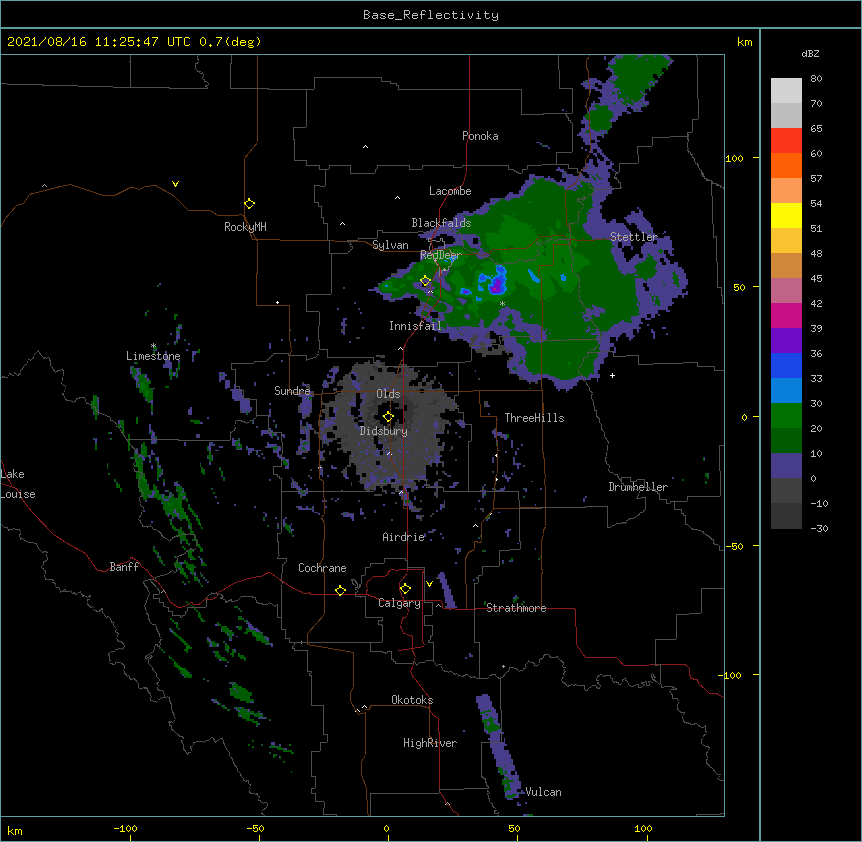
Task: Select the red 60-65 dBZ legend swatch
Action: coord(786,141)
